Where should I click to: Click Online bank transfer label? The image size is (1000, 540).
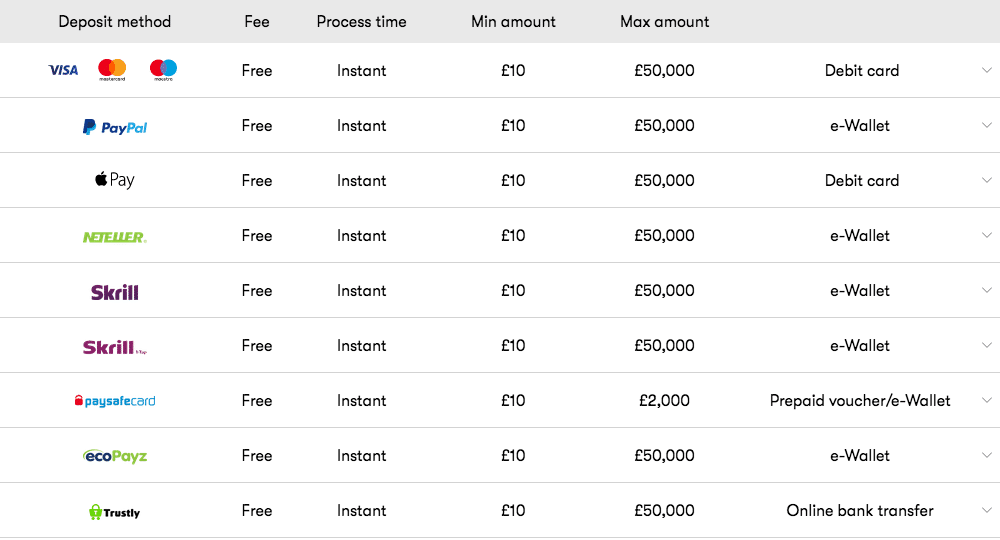coord(860,511)
